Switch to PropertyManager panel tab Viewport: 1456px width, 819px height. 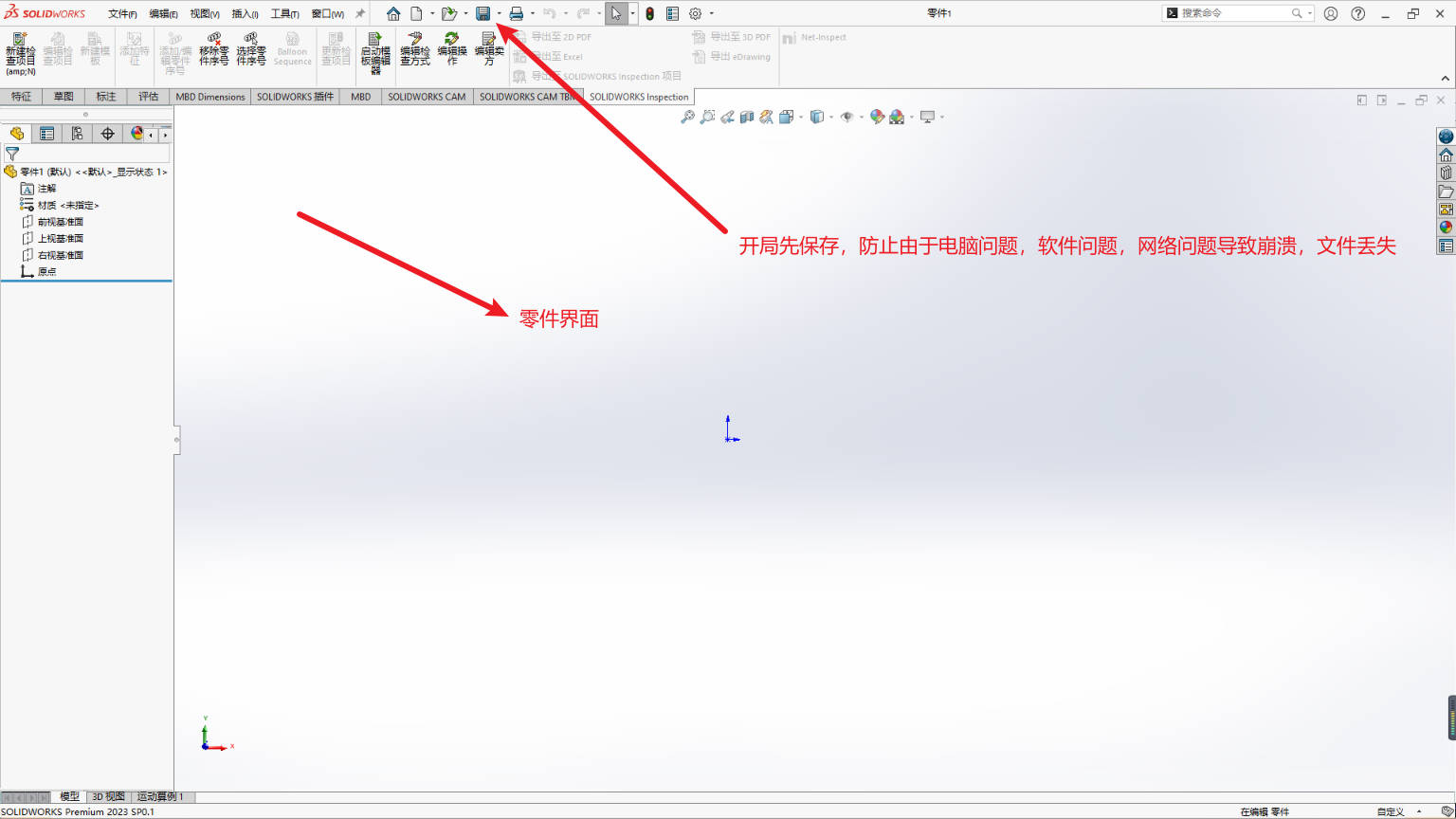[x=46, y=134]
